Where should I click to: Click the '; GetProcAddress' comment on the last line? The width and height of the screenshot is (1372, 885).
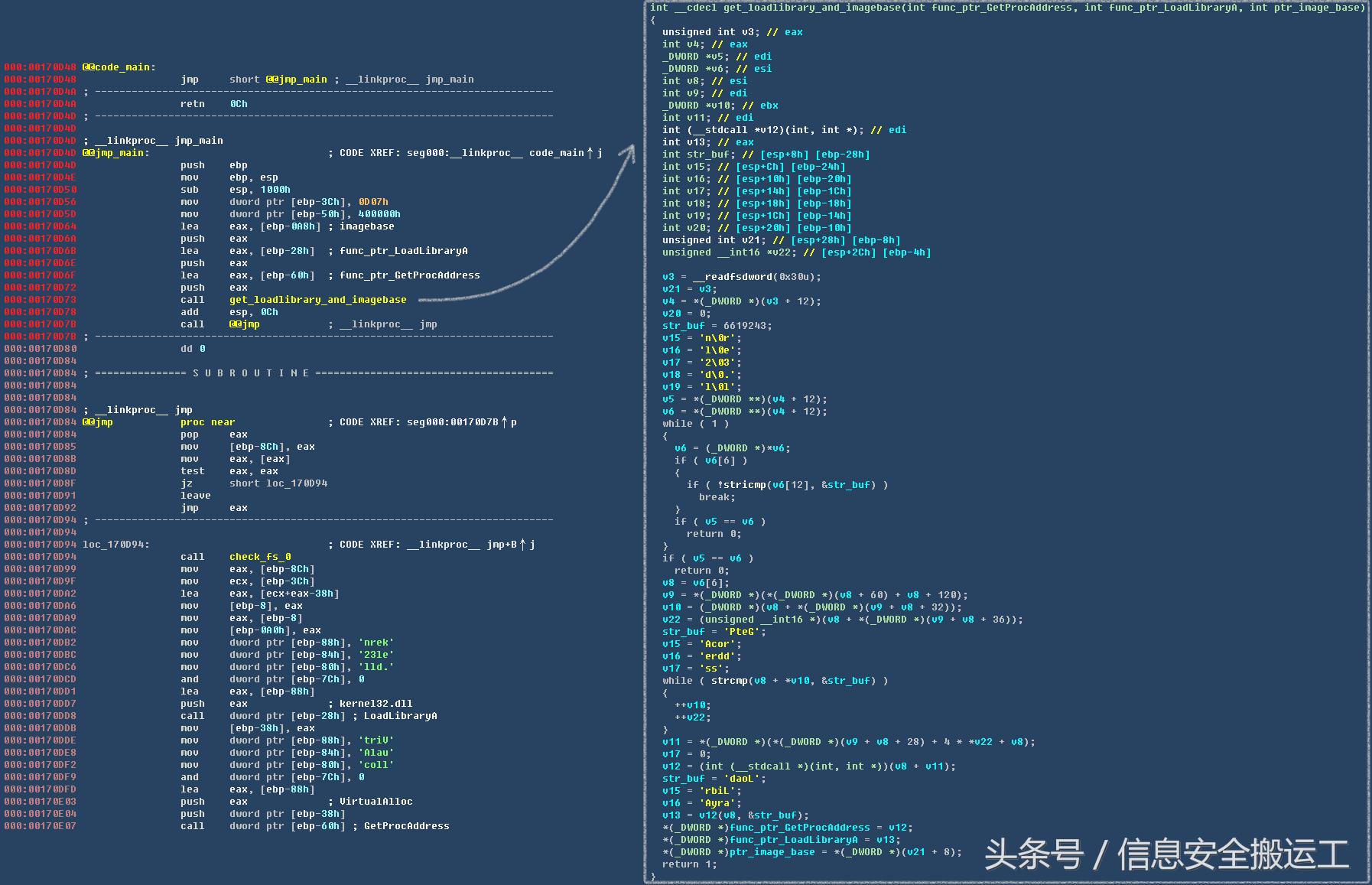(x=402, y=826)
